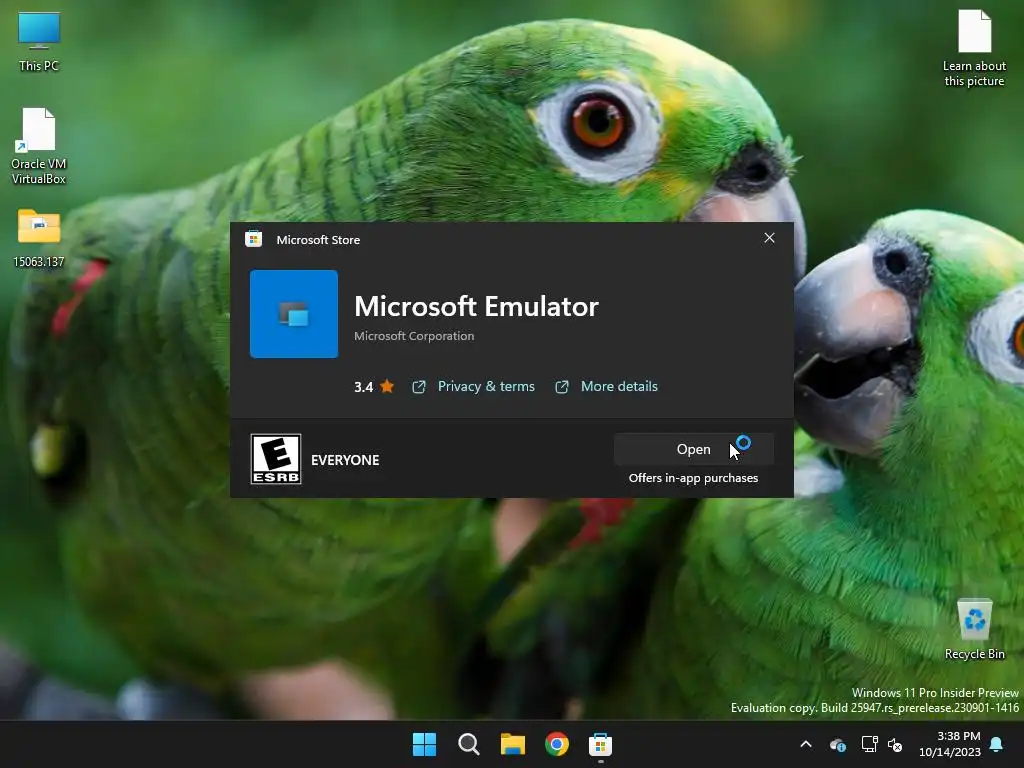Open the notifications bell
This screenshot has height=768, width=1024.
click(997, 744)
